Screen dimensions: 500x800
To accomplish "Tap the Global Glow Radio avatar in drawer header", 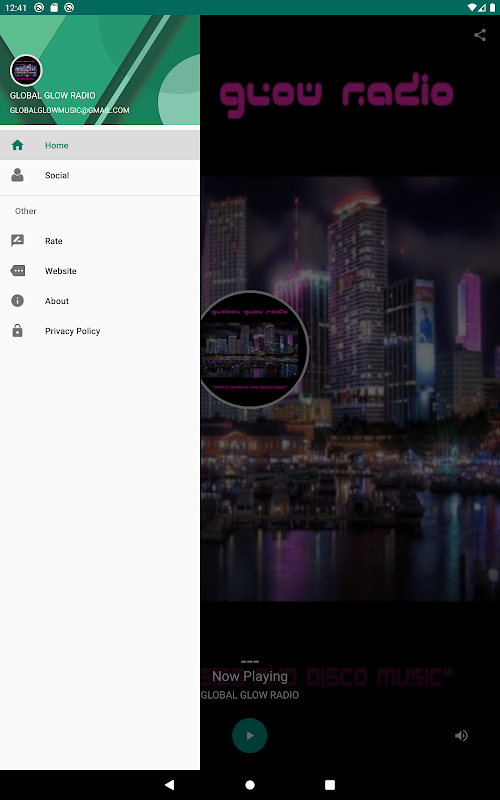I will (x=26, y=70).
